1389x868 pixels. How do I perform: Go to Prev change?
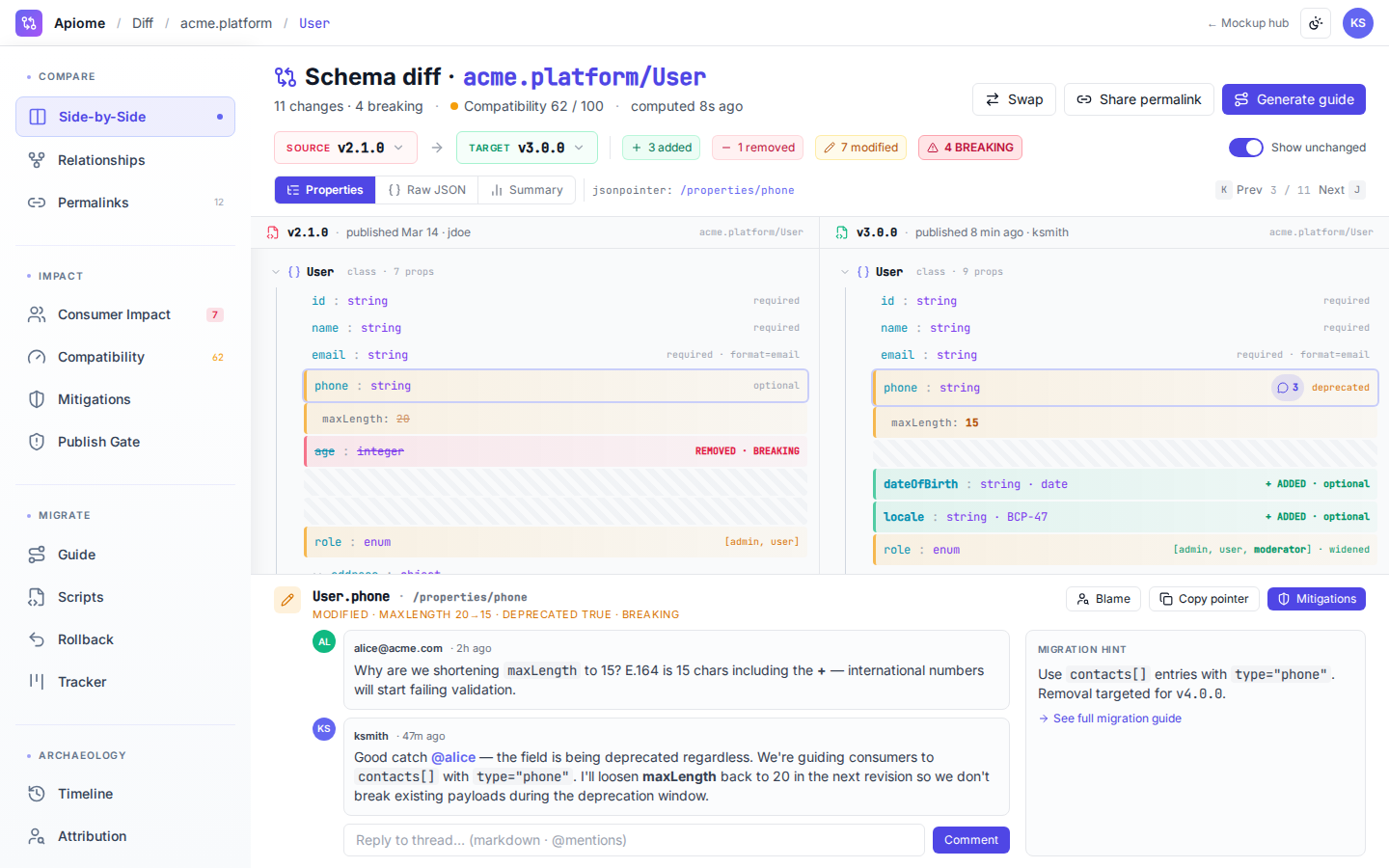tap(1239, 190)
